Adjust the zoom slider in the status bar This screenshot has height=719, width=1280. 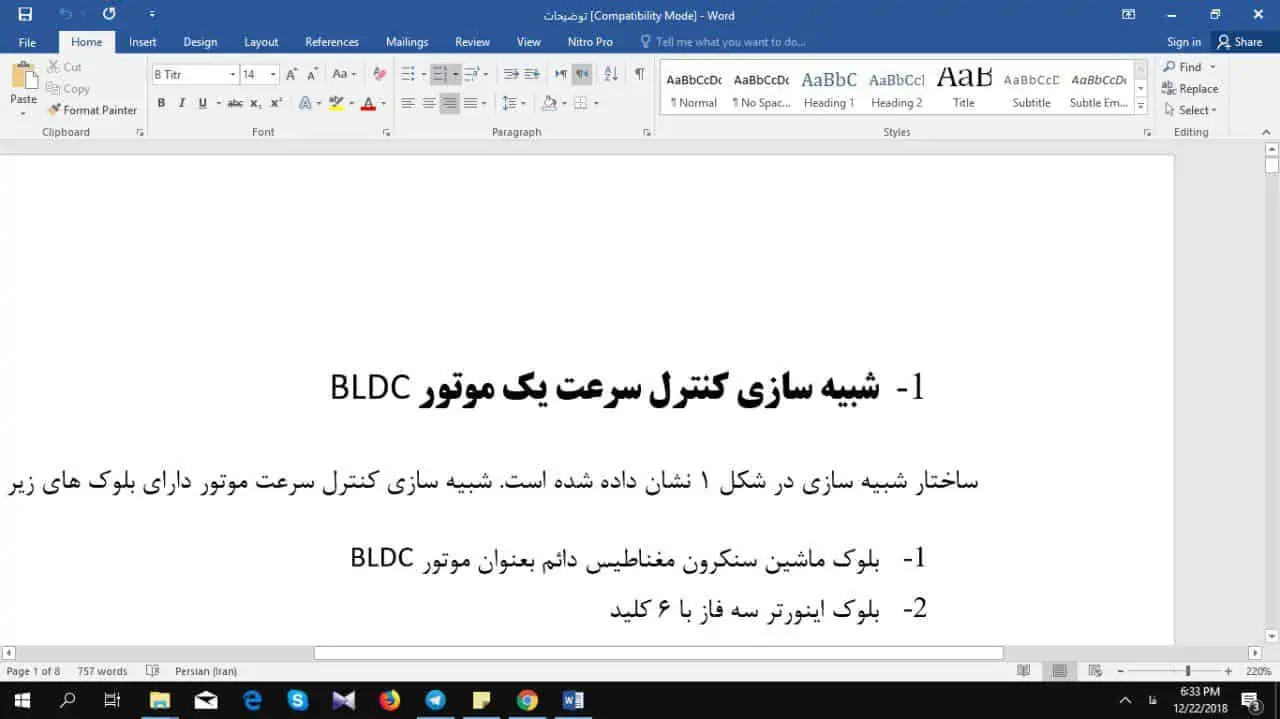point(1188,671)
